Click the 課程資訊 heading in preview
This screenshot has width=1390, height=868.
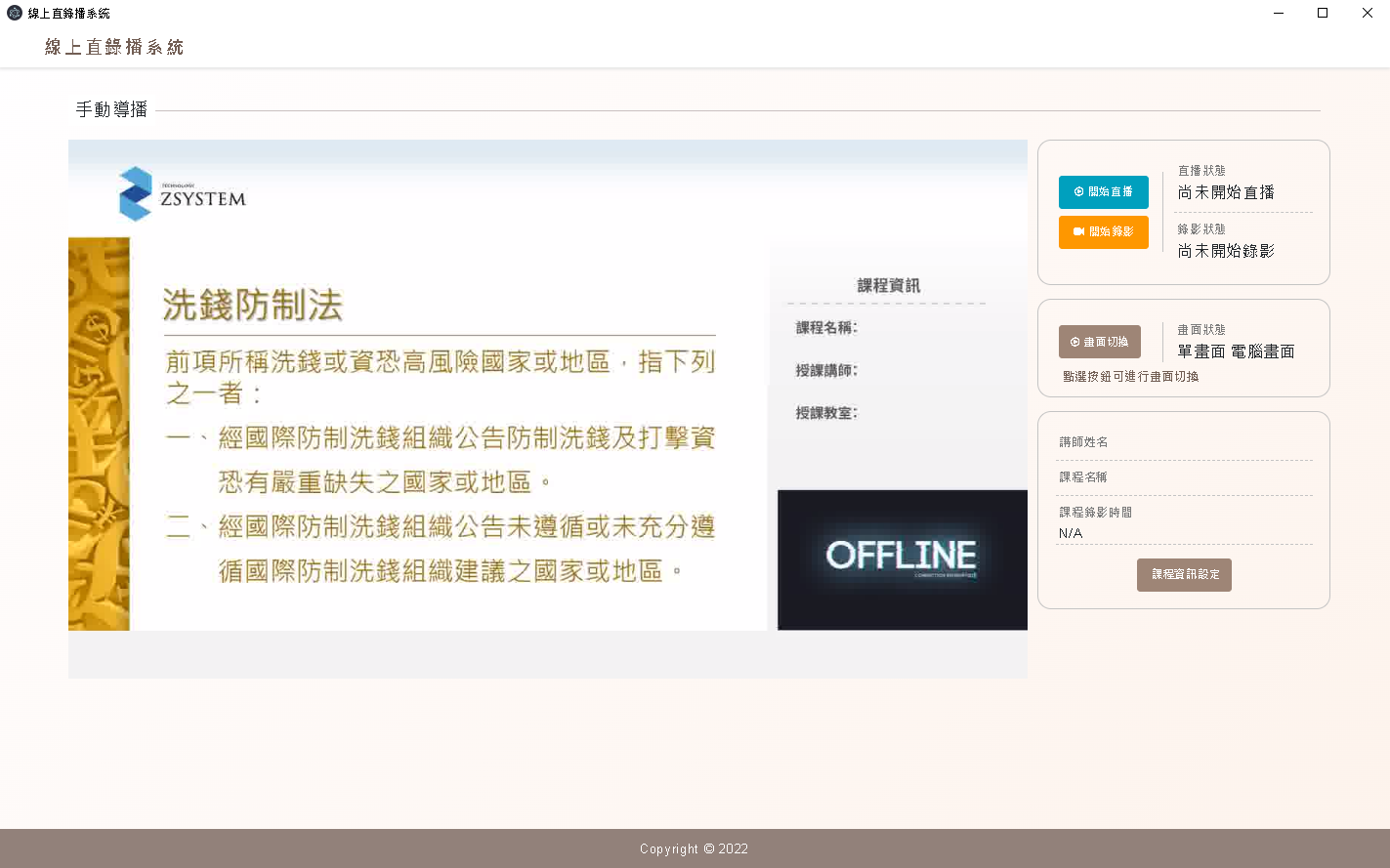point(888,285)
